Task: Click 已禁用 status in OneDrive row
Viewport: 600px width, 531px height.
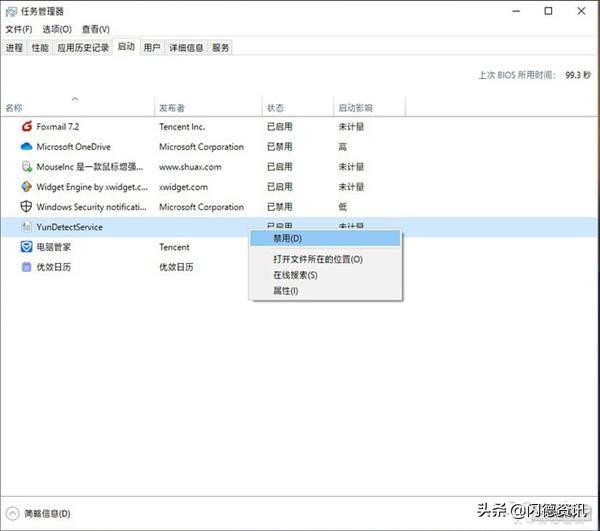Action: [279, 147]
